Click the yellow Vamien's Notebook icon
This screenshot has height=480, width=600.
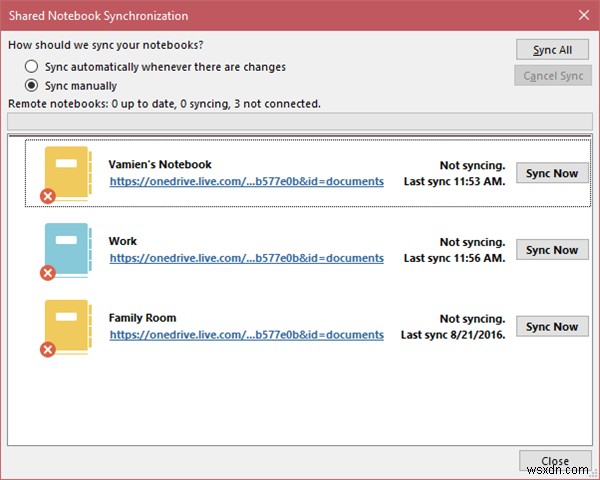click(66, 174)
